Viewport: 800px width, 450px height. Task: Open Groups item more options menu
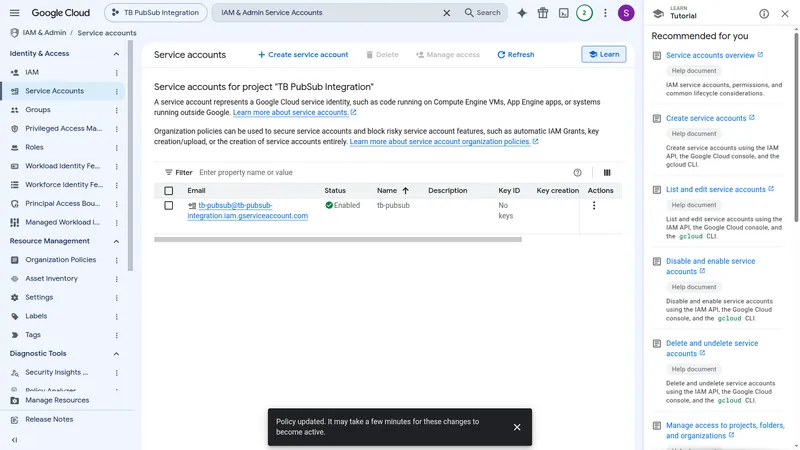pyautogui.click(x=116, y=110)
